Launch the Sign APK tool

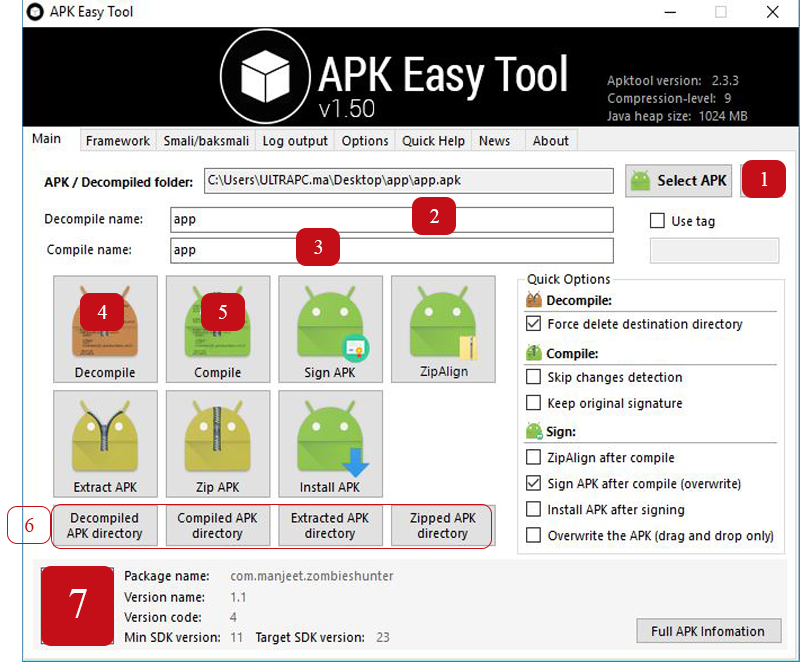[x=330, y=330]
